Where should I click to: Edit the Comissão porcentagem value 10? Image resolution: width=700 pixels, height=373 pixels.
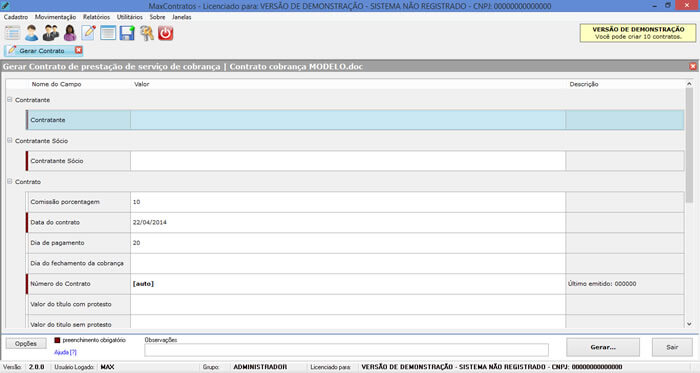(x=348, y=202)
